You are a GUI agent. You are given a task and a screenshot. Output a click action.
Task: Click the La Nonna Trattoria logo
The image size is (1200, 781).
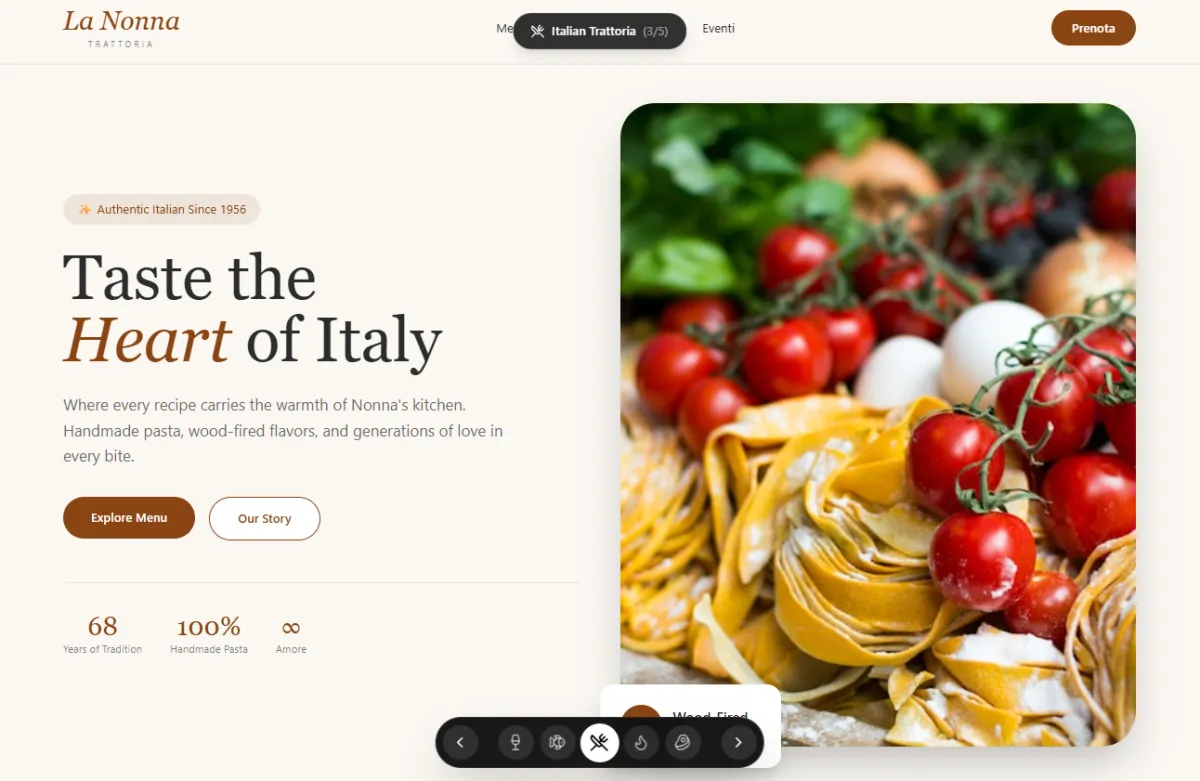tap(121, 29)
